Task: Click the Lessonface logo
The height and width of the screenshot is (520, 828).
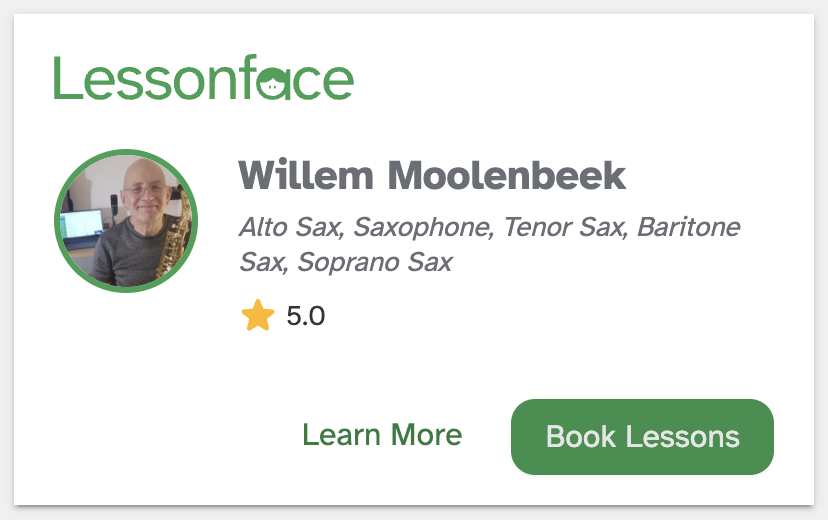Action: 203,78
